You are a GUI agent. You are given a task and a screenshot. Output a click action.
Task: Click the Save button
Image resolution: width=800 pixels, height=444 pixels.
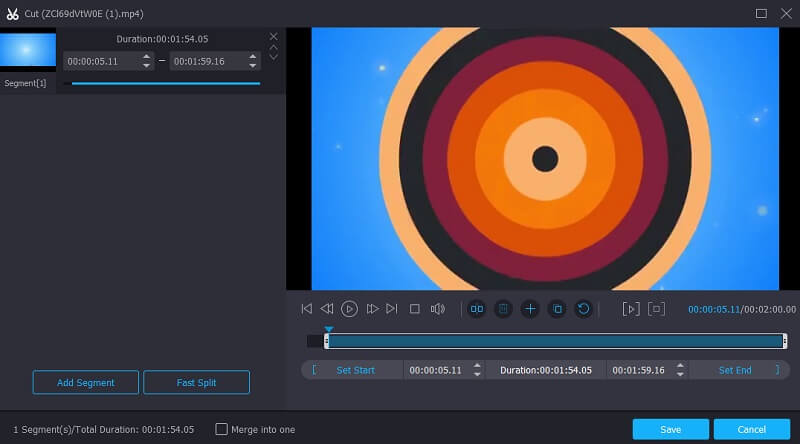[670, 429]
